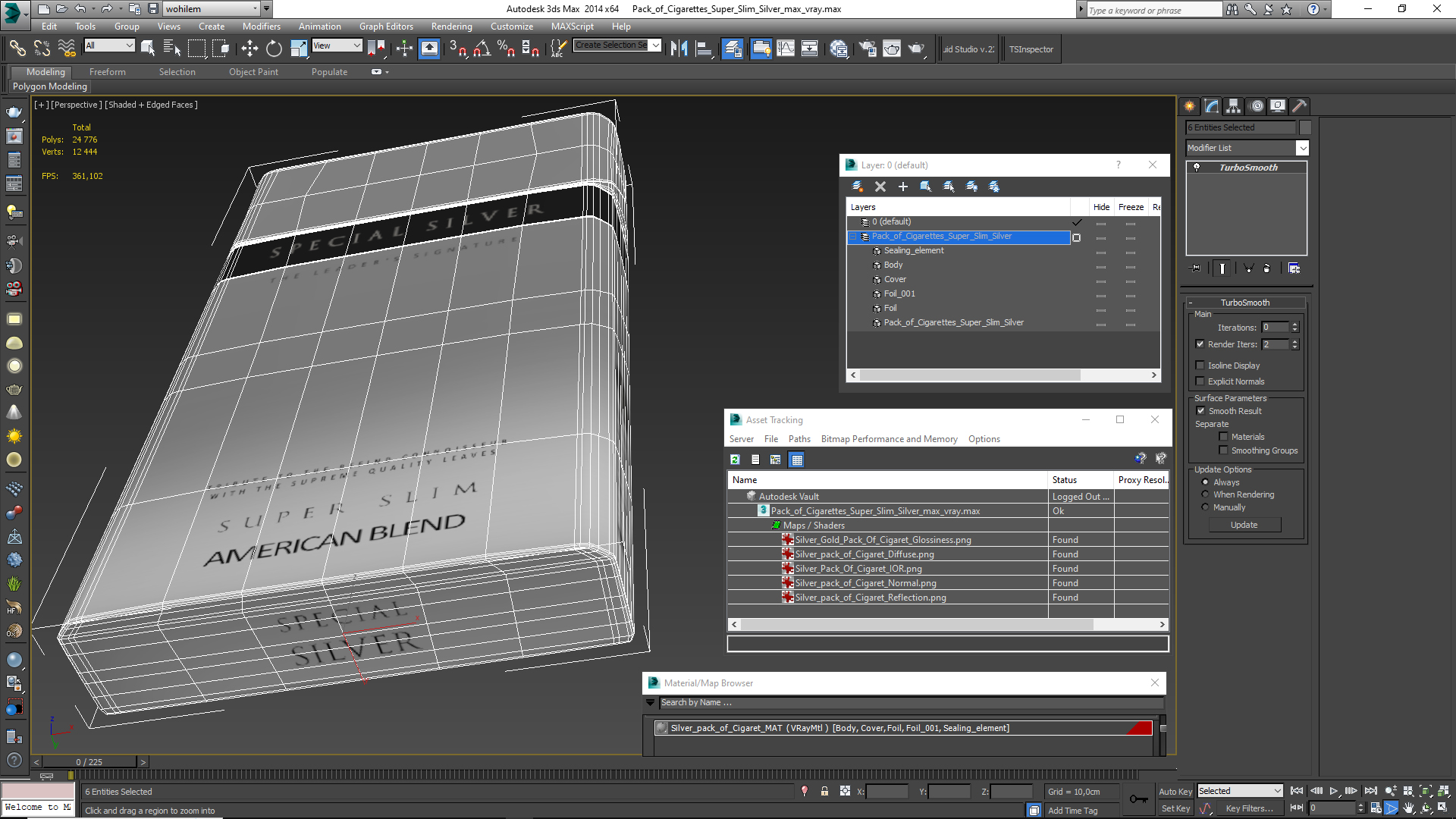
Task: Toggle Smooth Result checkbox
Action: coord(1200,411)
